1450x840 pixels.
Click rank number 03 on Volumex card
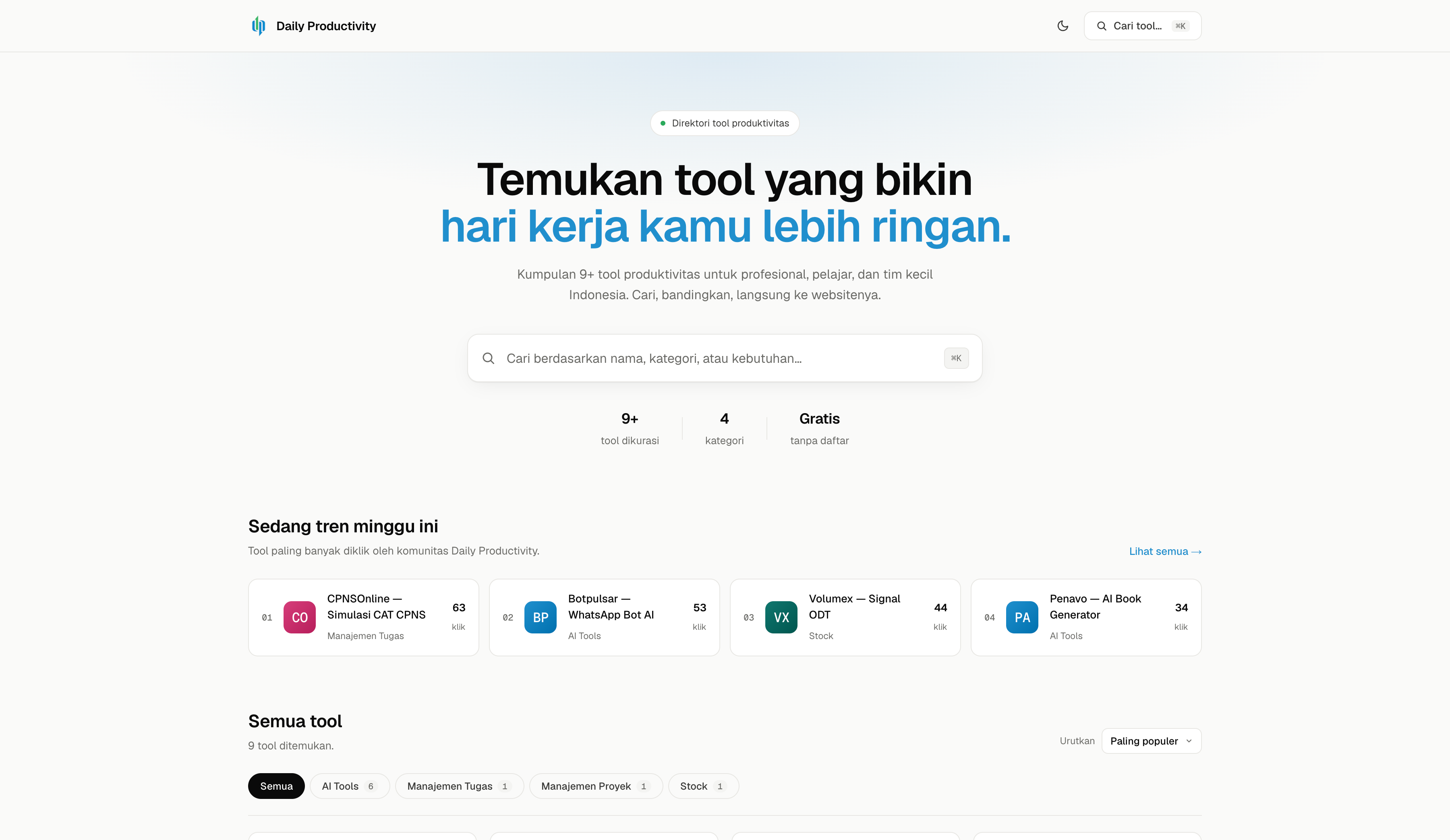(x=749, y=617)
